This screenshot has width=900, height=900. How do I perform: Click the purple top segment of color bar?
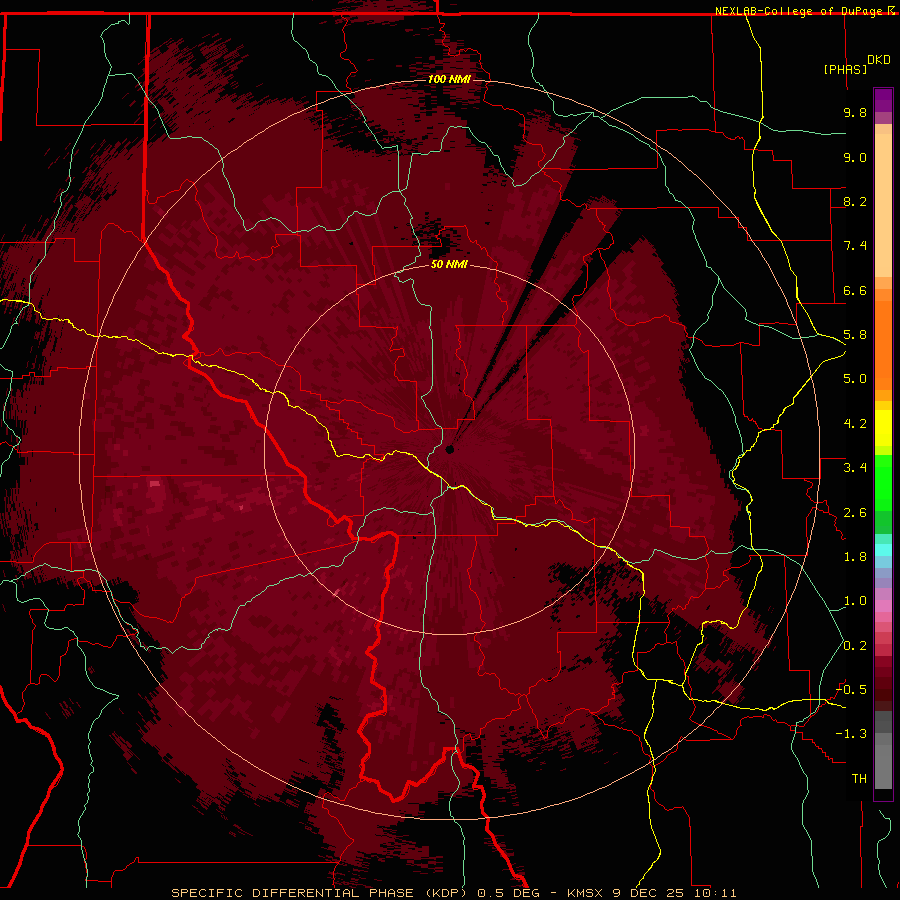(883, 100)
